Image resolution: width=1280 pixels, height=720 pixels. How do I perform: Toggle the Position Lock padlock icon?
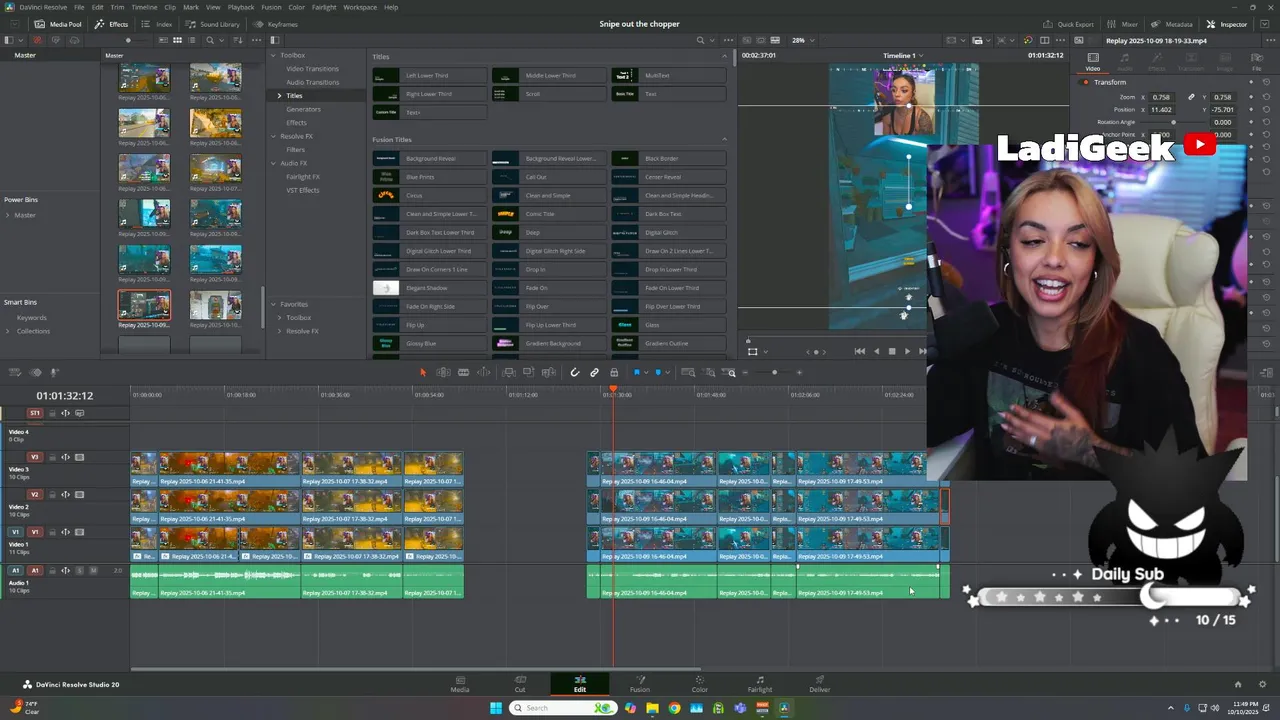click(x=614, y=372)
